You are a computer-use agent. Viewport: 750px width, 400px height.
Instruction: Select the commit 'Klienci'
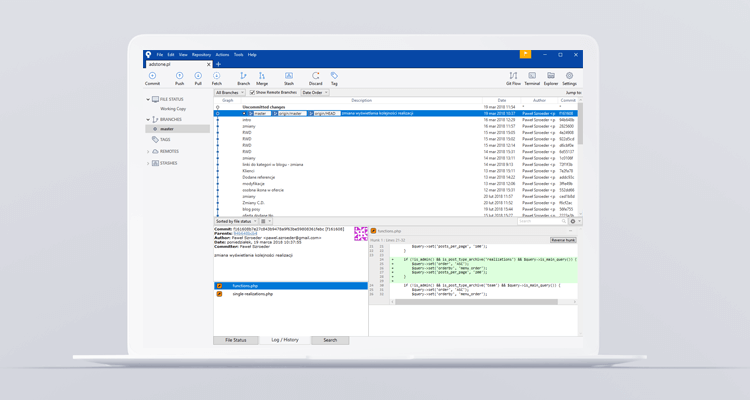pyautogui.click(x=396, y=171)
